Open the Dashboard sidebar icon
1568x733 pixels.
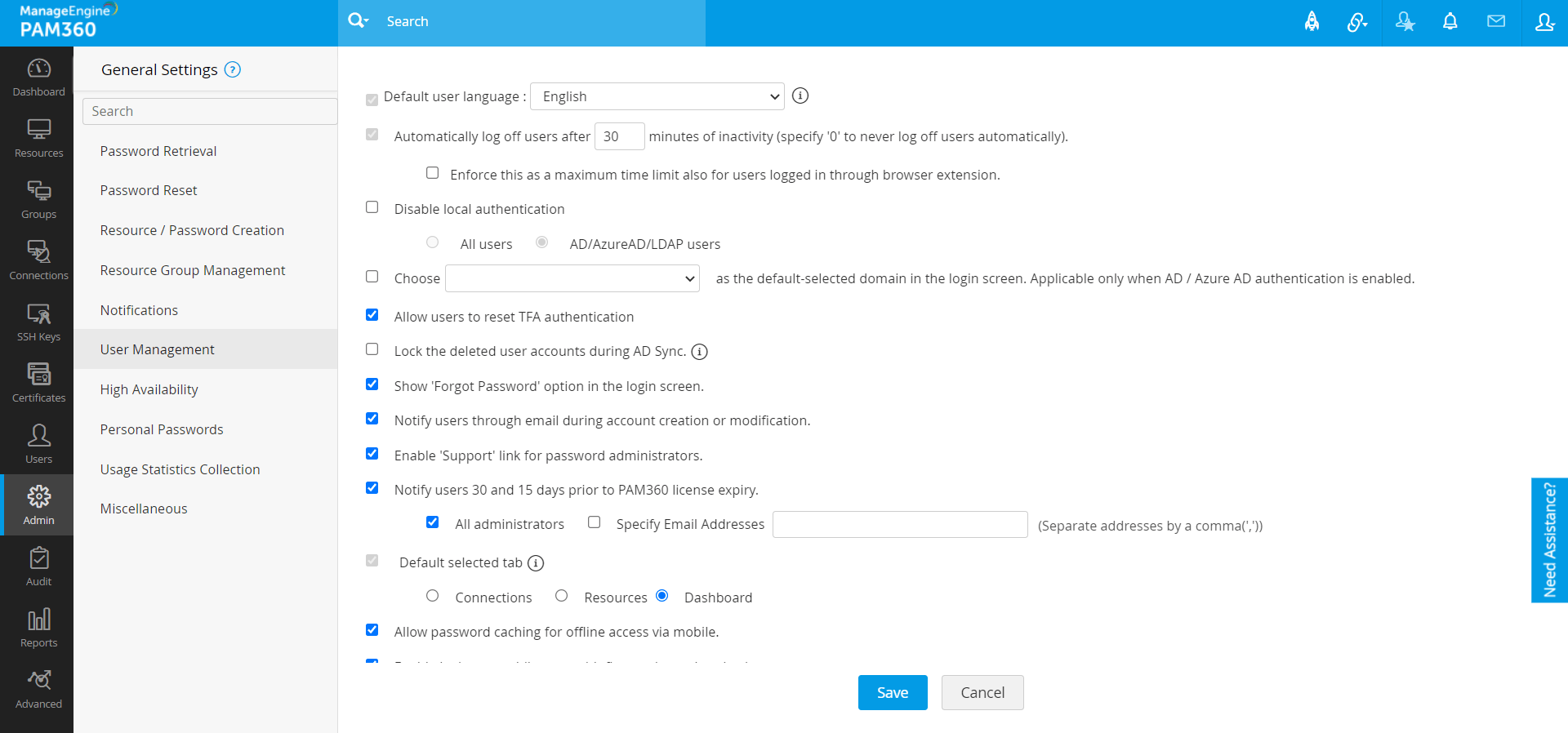pos(38,78)
